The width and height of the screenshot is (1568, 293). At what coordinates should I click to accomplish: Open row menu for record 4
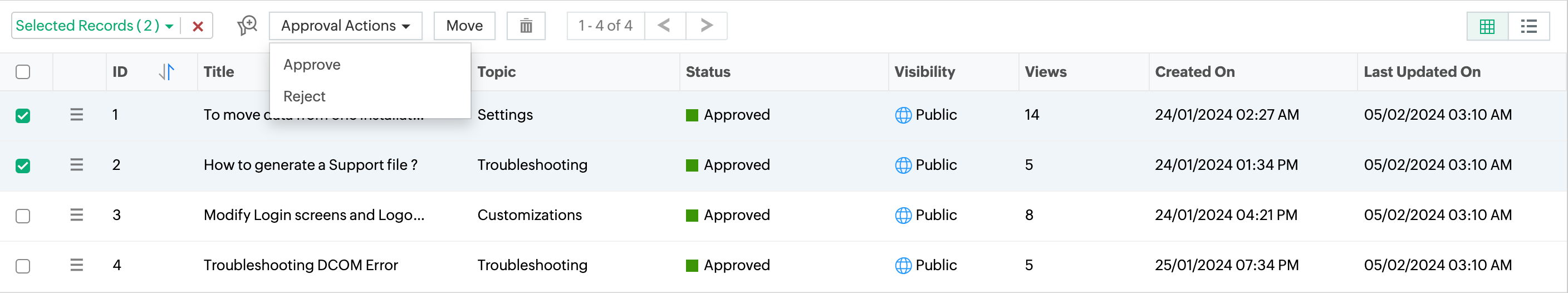coord(76,265)
